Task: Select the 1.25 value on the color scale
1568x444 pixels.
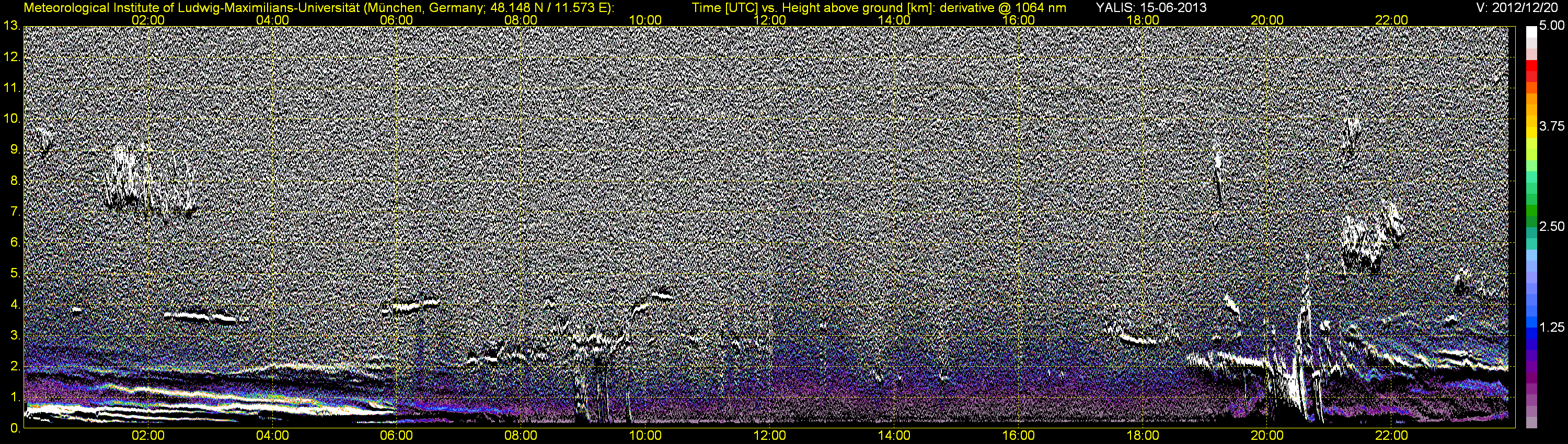Action: click(x=1552, y=327)
